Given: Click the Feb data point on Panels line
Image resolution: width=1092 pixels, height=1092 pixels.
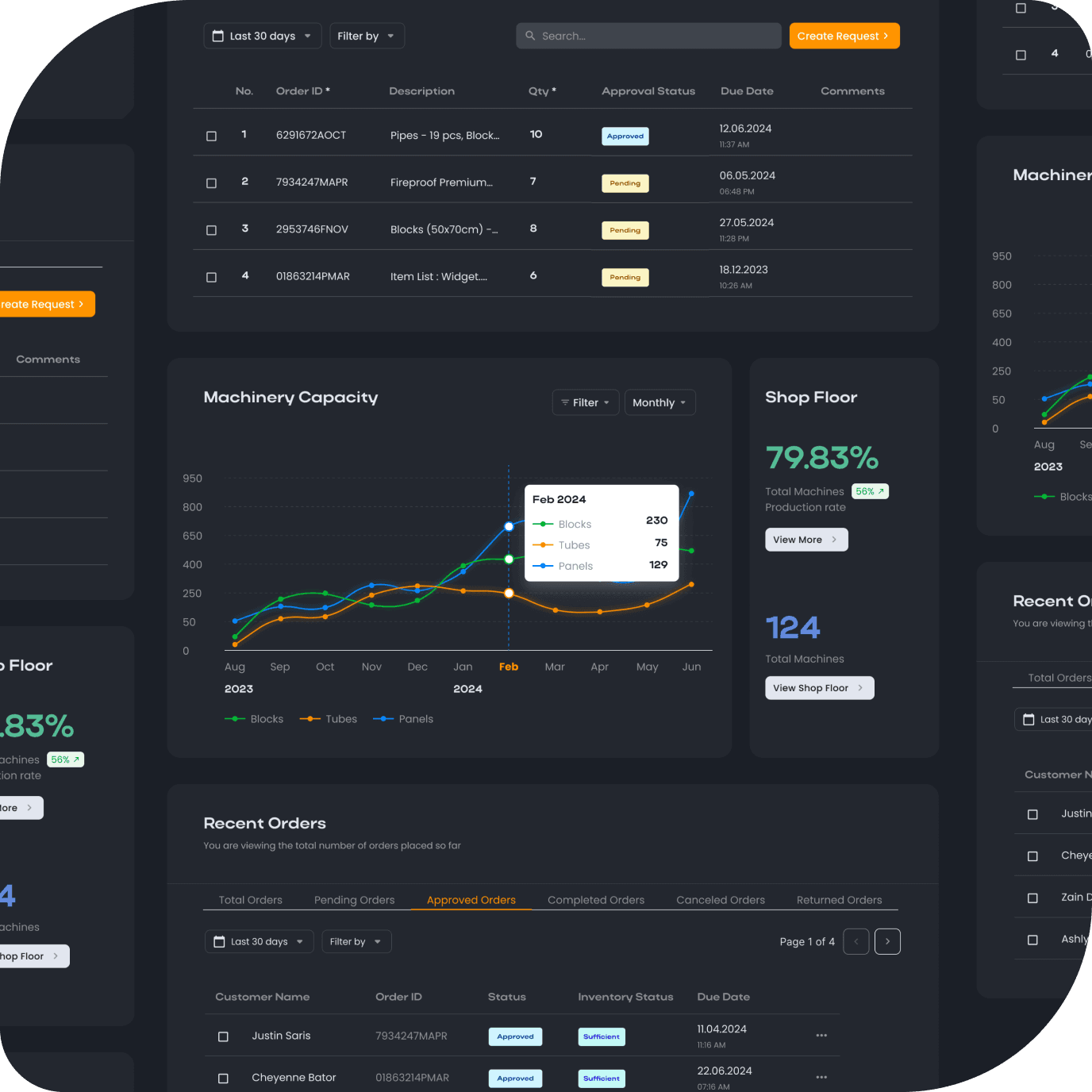Looking at the screenshot, I should pyautogui.click(x=509, y=526).
